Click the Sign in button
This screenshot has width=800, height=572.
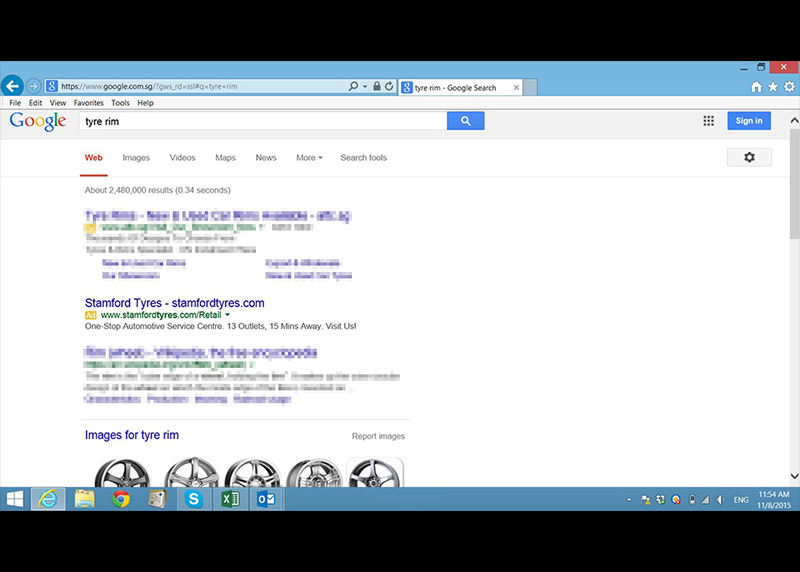749,121
